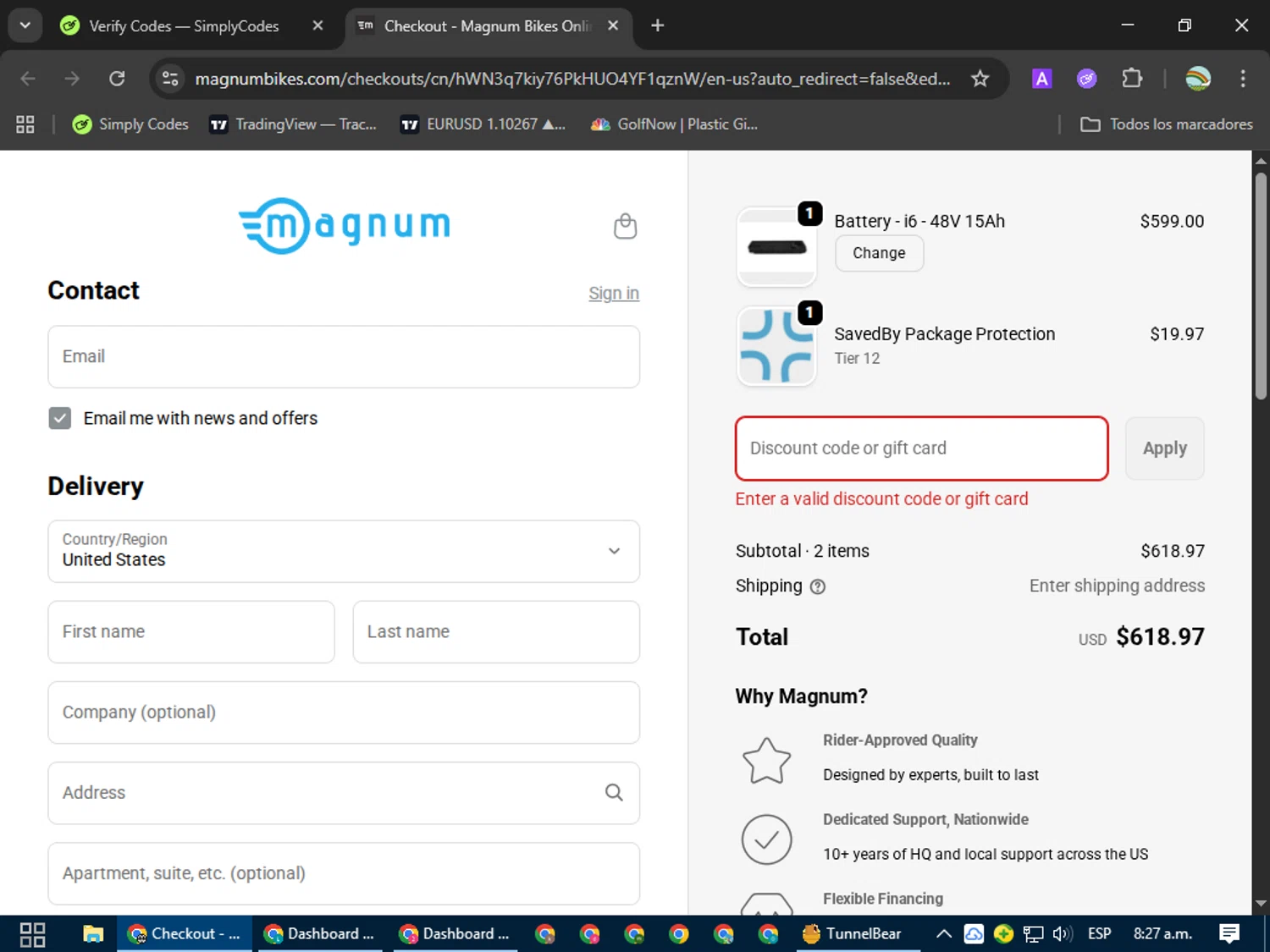Screen dimensions: 1270x952
Task: Click the Tier 12 label
Action: 857,359
